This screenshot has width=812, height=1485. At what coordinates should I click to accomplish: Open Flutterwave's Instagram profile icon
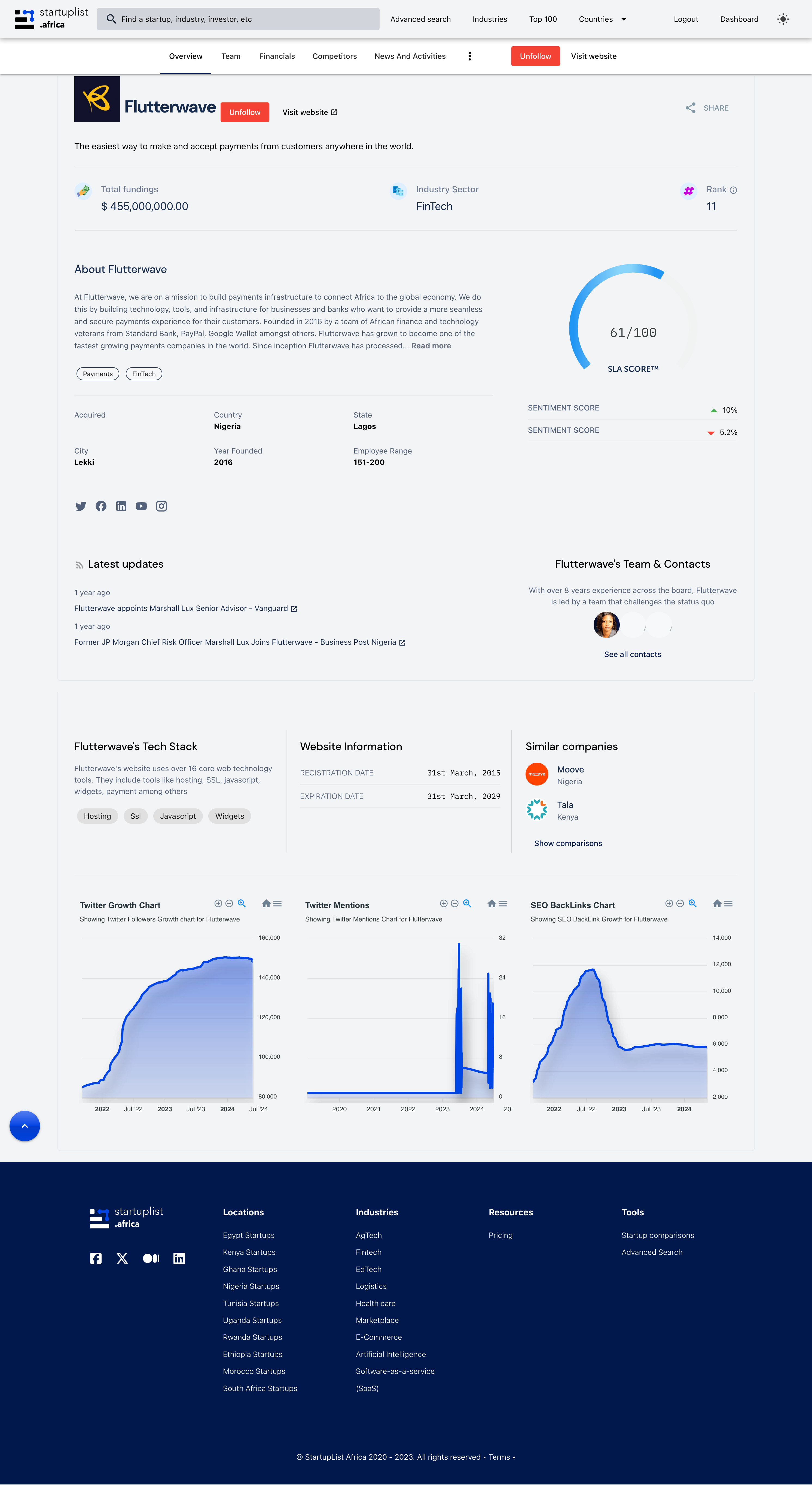(x=161, y=506)
